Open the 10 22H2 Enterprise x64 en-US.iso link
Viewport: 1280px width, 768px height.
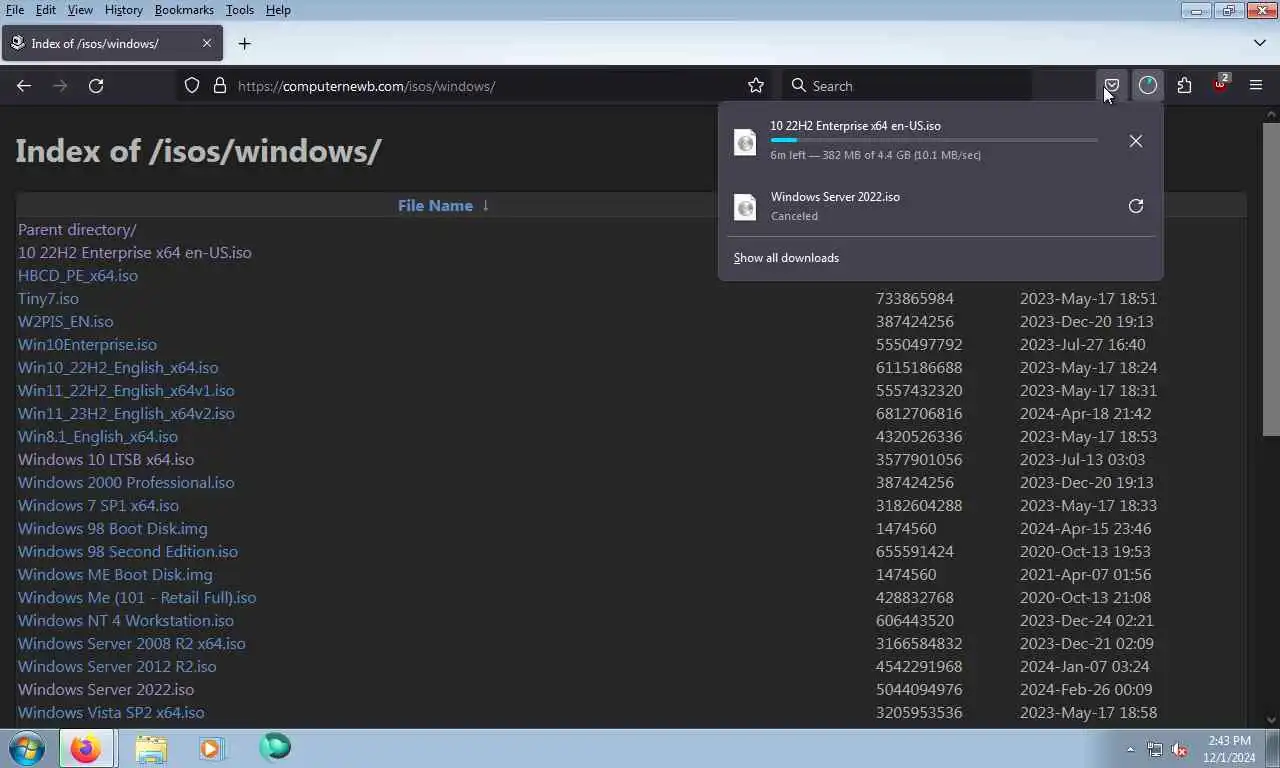pos(135,252)
